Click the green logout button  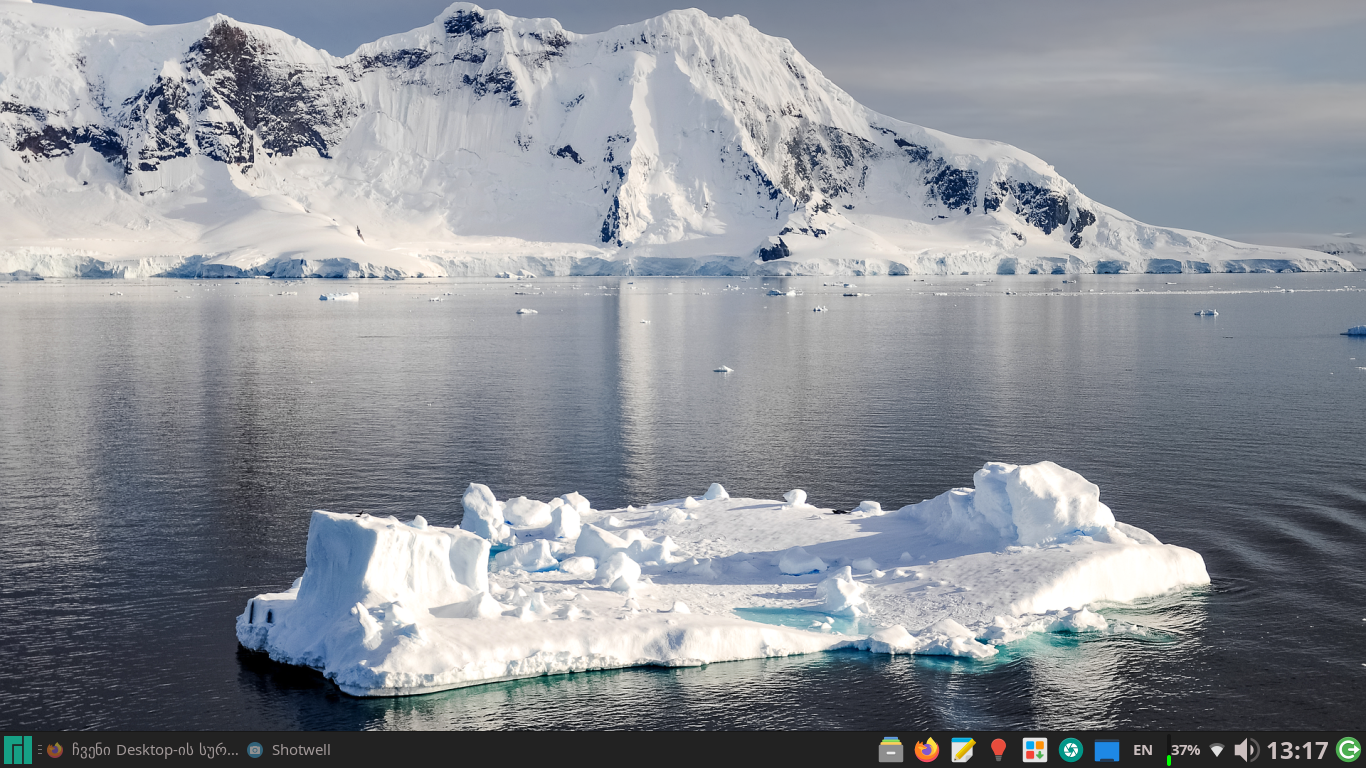click(1348, 750)
